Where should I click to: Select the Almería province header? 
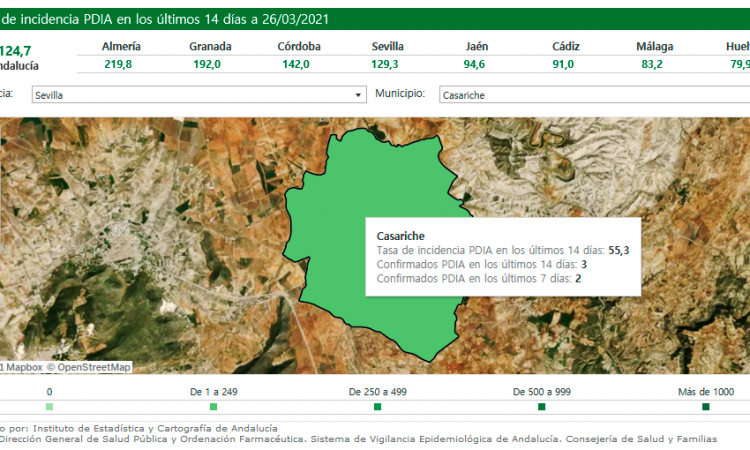[x=122, y=47]
